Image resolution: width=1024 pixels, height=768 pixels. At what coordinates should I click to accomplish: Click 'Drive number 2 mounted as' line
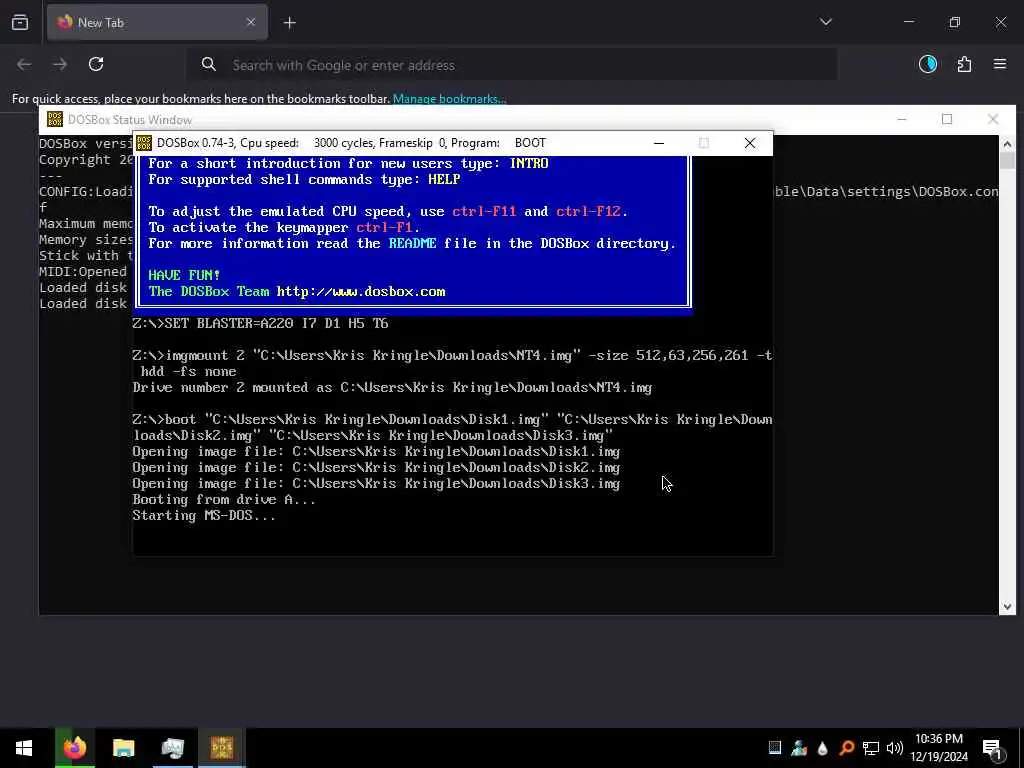(x=392, y=388)
